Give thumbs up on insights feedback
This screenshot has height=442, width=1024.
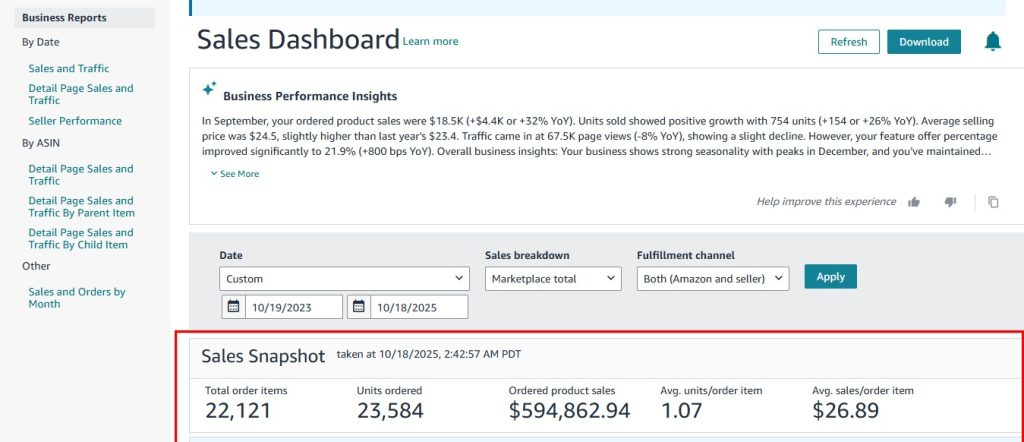point(914,202)
